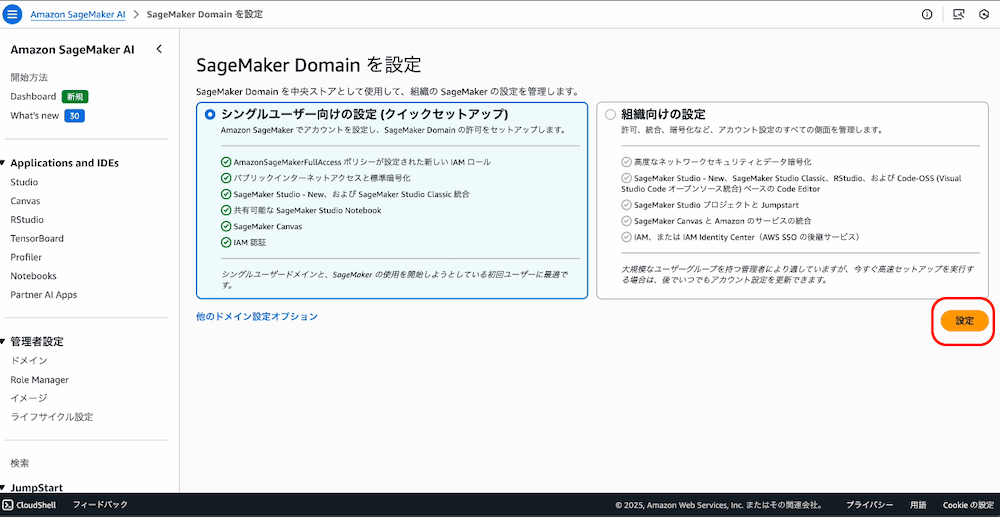1000x517 pixels.
Task: Click SageMaker Domain を設定 breadcrumb text
Action: [205, 14]
